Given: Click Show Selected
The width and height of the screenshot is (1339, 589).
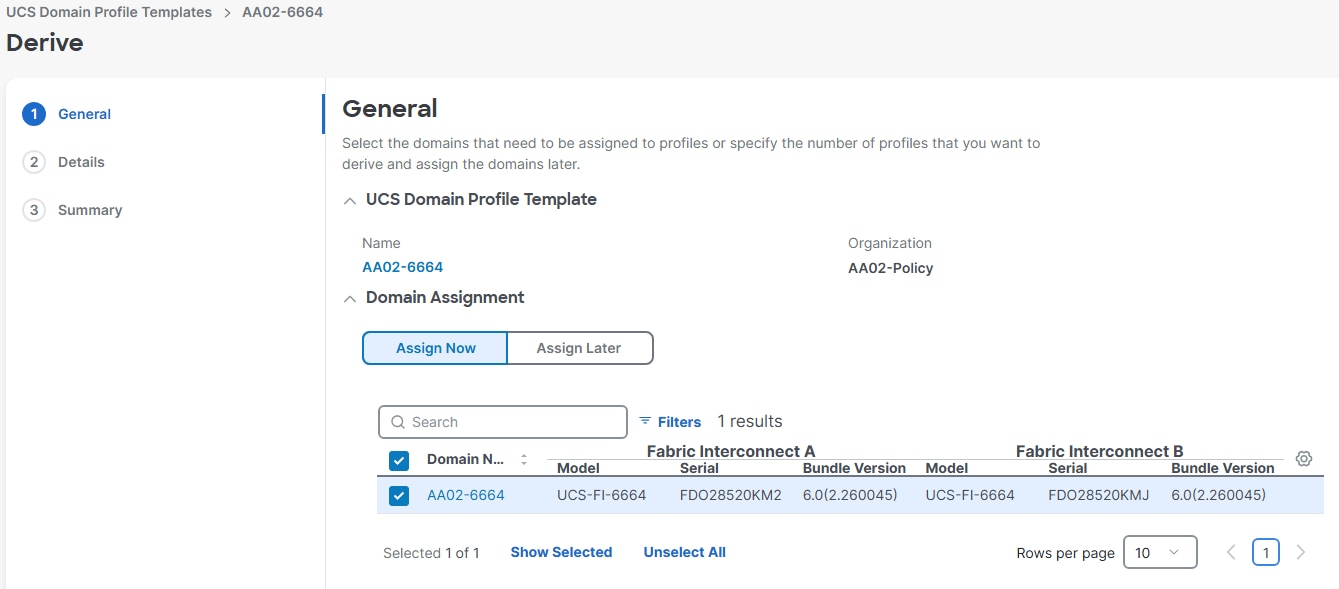Looking at the screenshot, I should coord(561,552).
